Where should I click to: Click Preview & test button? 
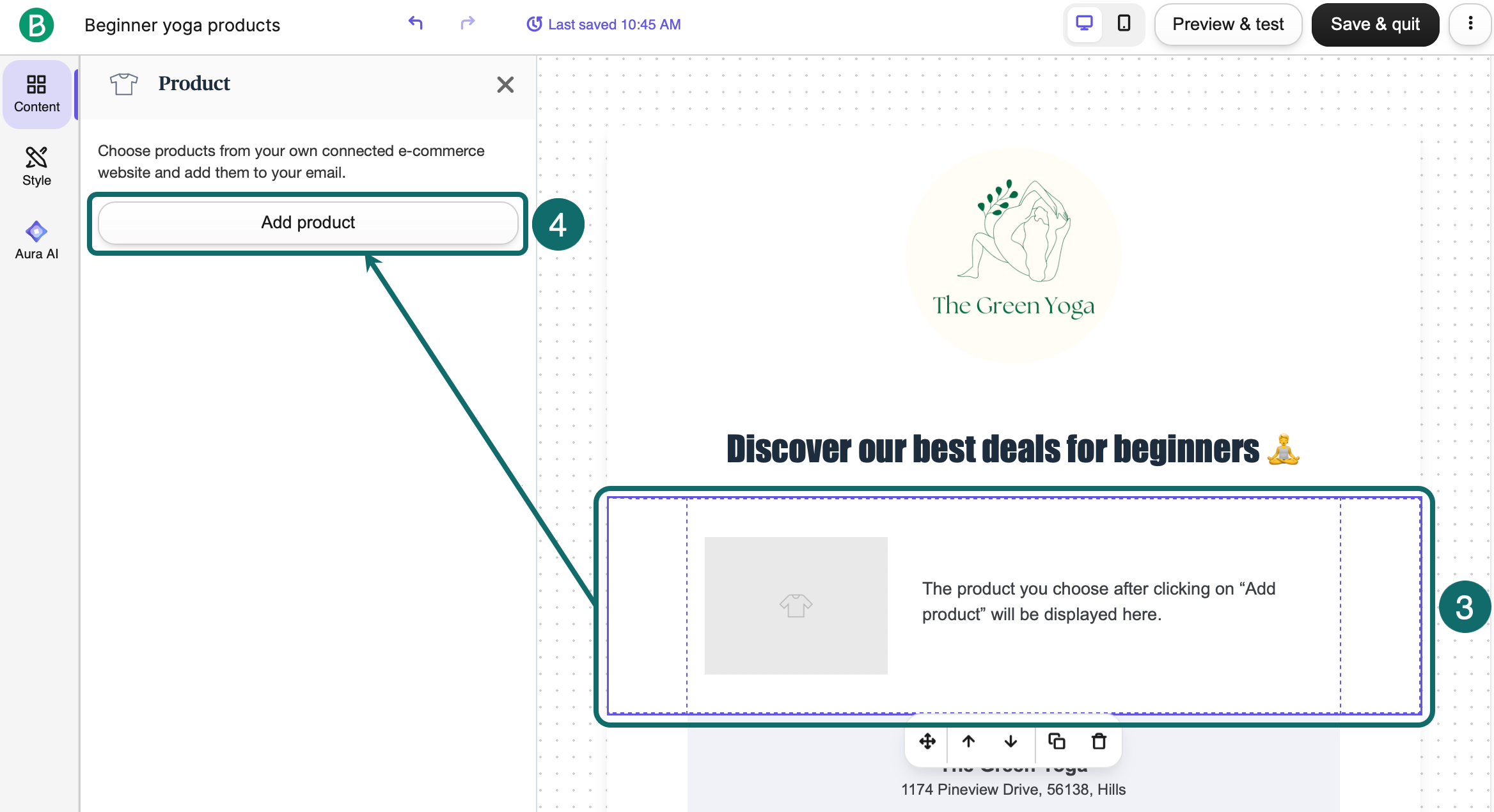tap(1228, 24)
